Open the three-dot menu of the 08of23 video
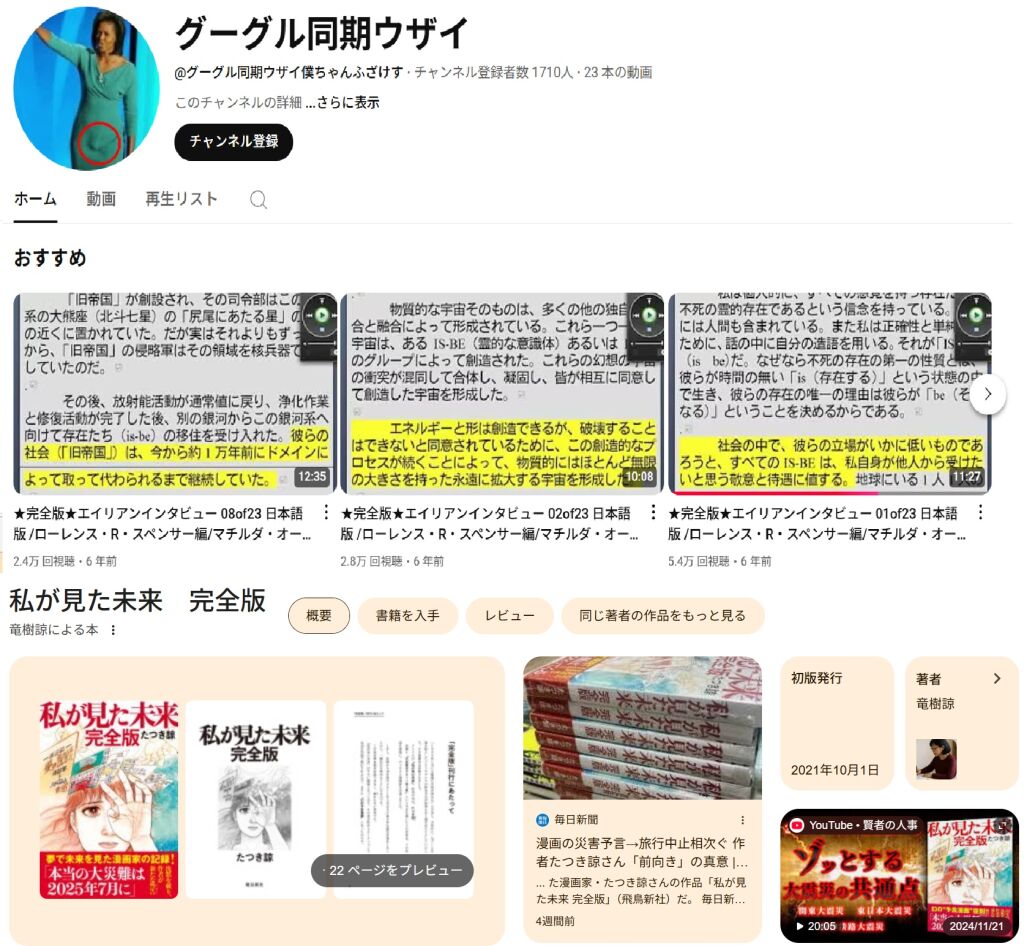Image resolution: width=1024 pixels, height=946 pixels. click(x=326, y=513)
